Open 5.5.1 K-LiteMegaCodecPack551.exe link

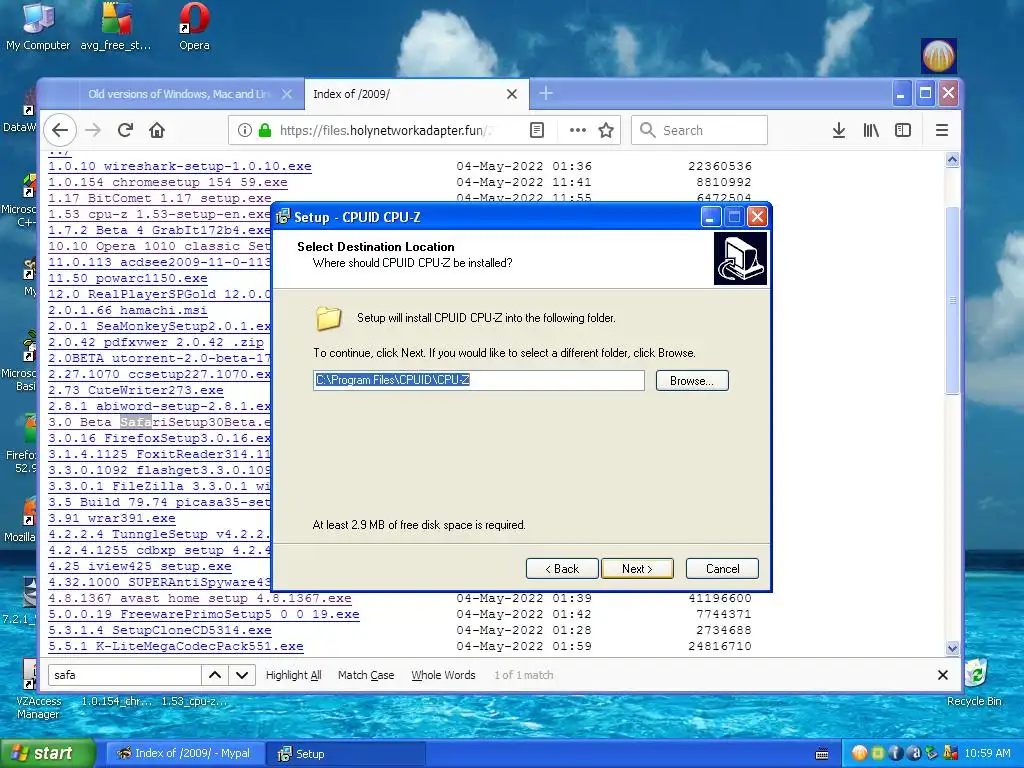click(x=176, y=647)
